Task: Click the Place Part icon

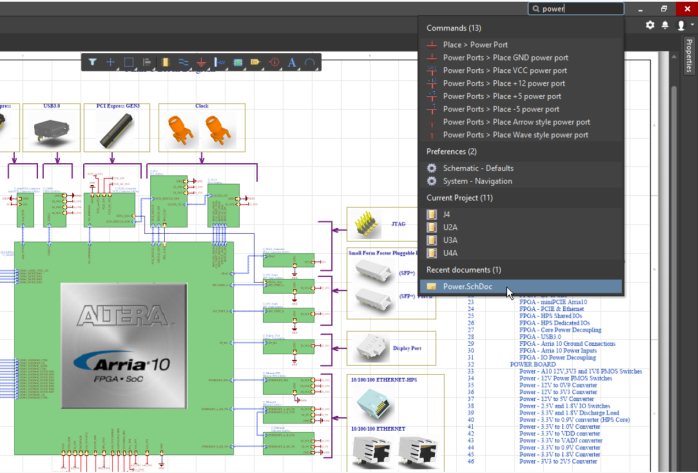Action: (x=165, y=62)
